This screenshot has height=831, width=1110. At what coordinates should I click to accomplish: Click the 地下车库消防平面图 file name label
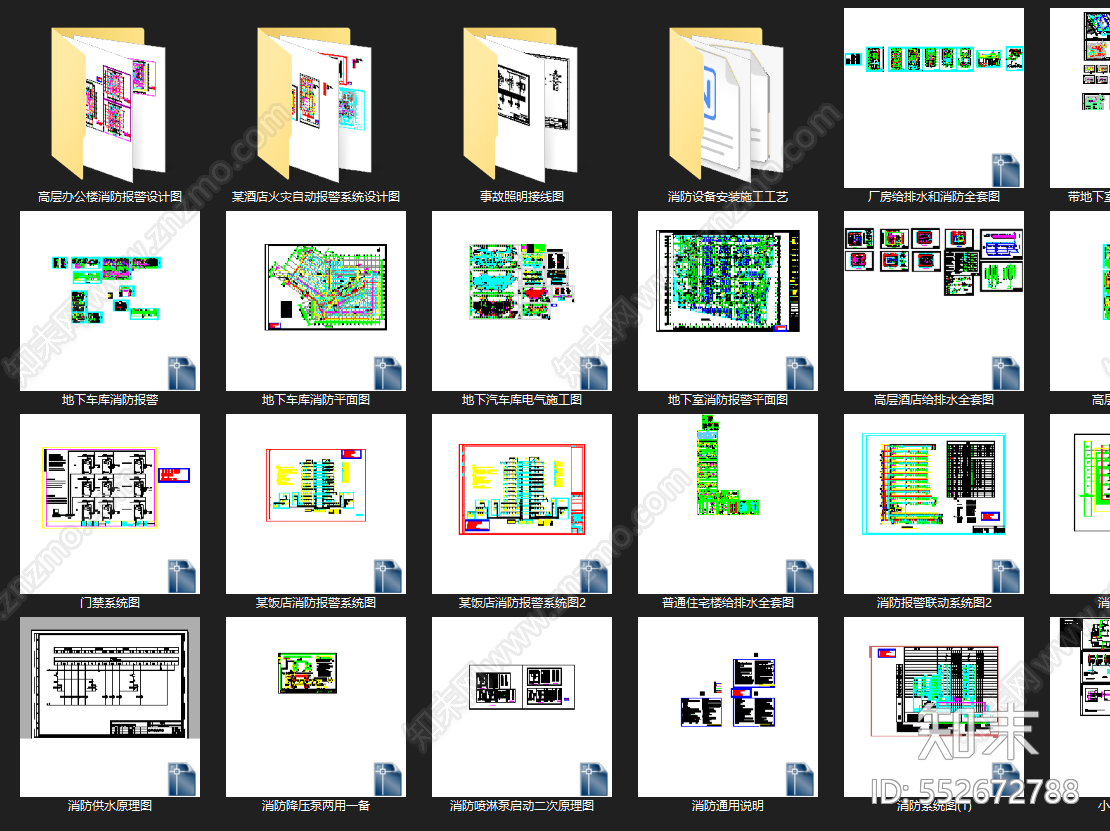(x=316, y=400)
